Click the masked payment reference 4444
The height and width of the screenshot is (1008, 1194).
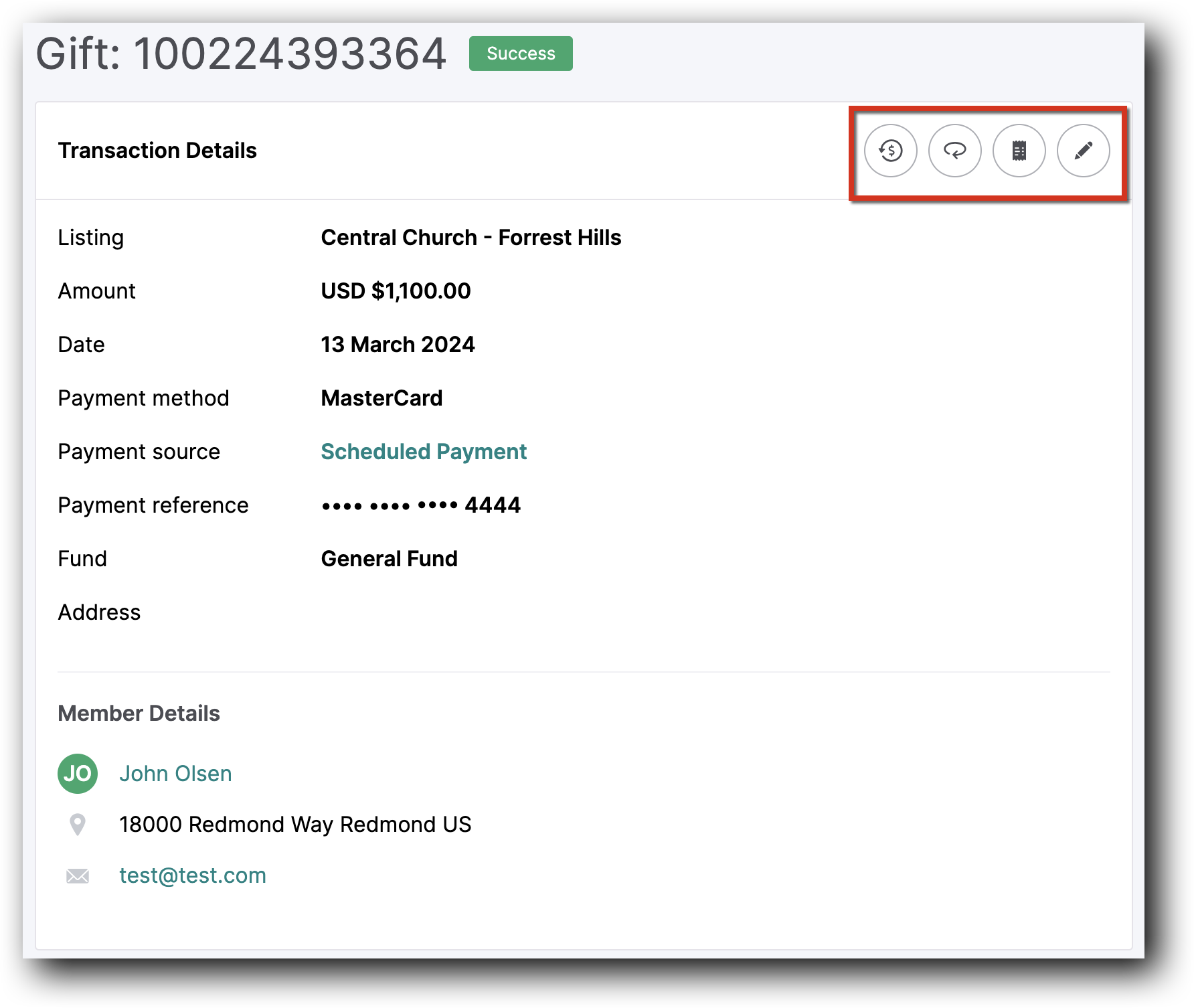[x=420, y=505]
